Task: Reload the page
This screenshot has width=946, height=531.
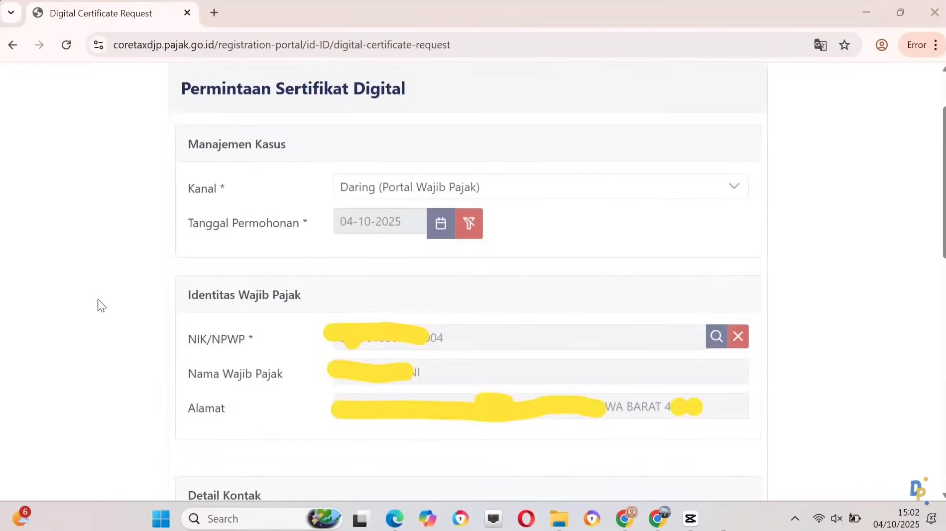Action: (66, 45)
